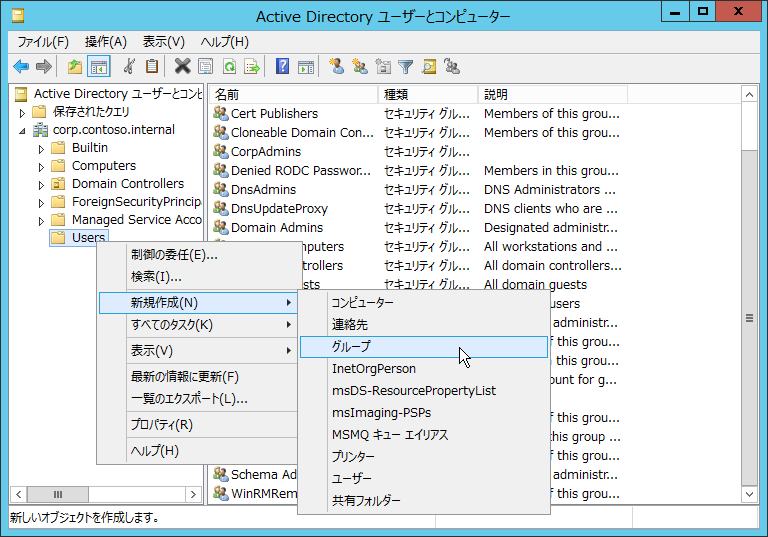Select コンピューター in the submenu
Image resolution: width=768 pixels, height=537 pixels.
[x=424, y=303]
